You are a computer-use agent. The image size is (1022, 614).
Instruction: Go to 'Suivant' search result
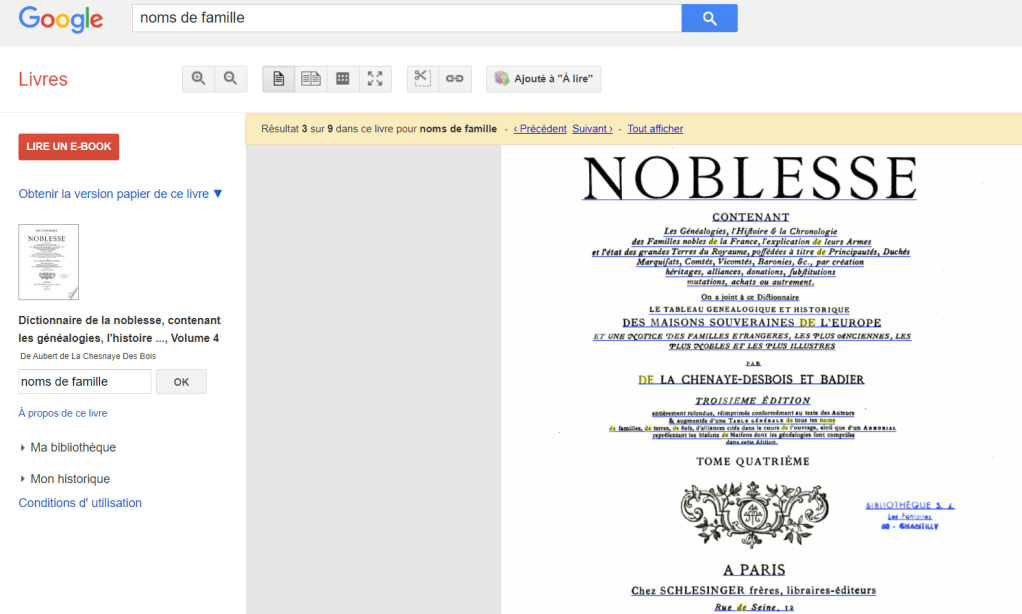click(592, 129)
